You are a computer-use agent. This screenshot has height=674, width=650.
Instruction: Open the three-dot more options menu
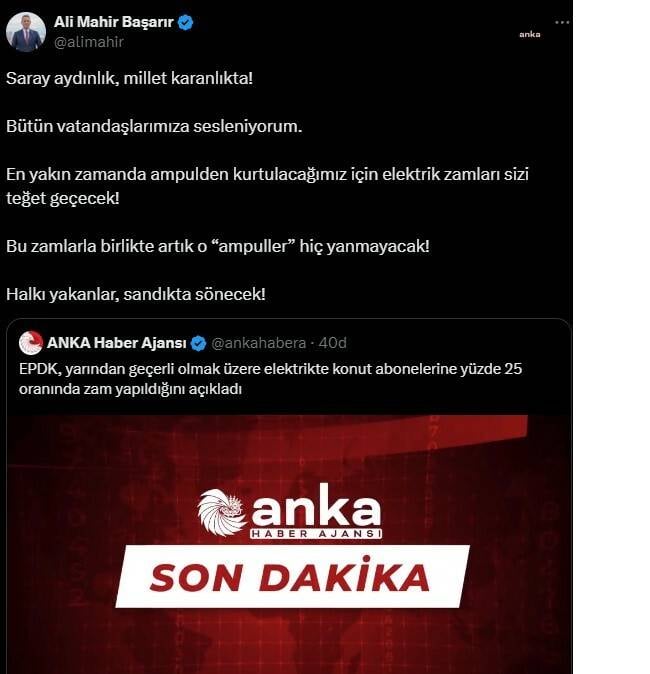pos(562,22)
